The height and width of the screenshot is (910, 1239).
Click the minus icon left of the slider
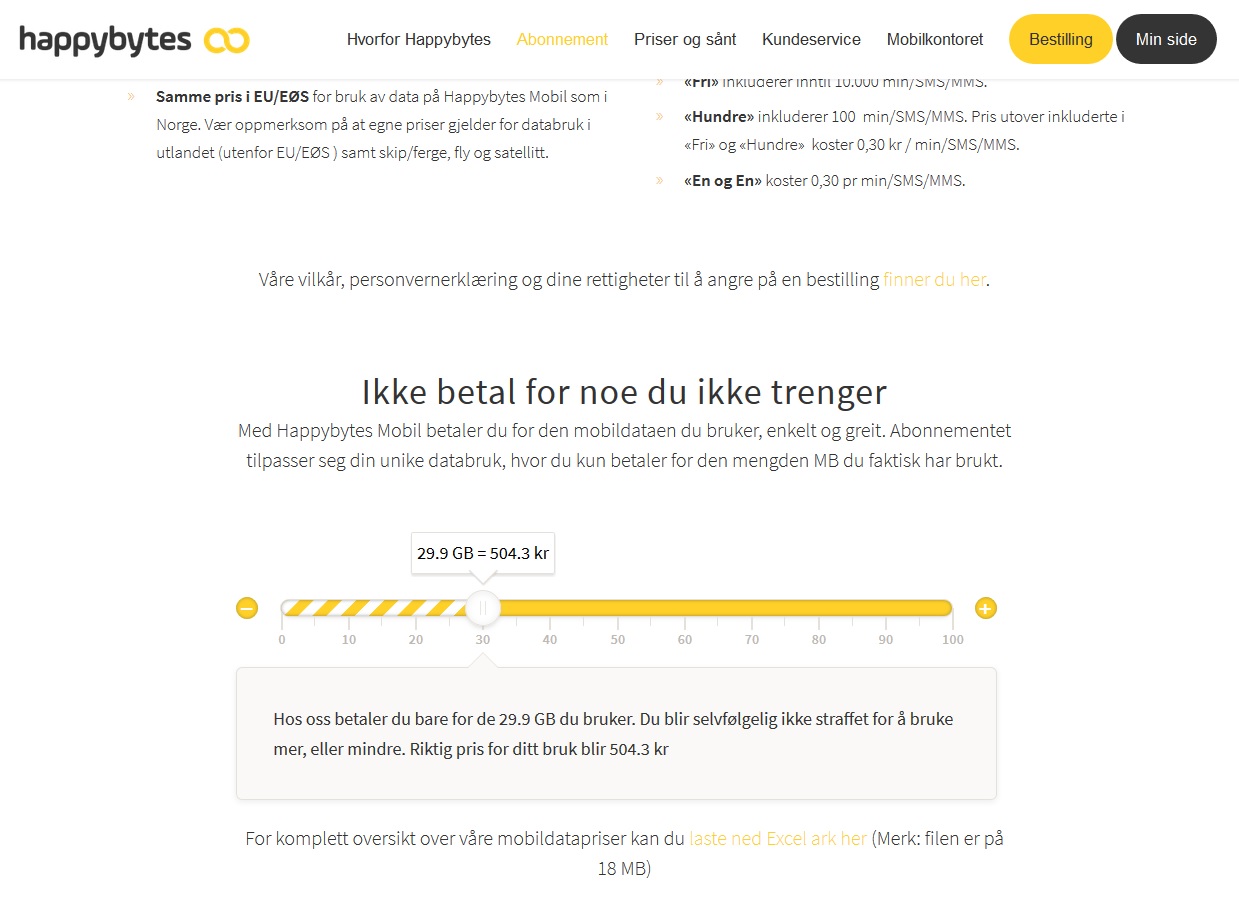point(247,608)
